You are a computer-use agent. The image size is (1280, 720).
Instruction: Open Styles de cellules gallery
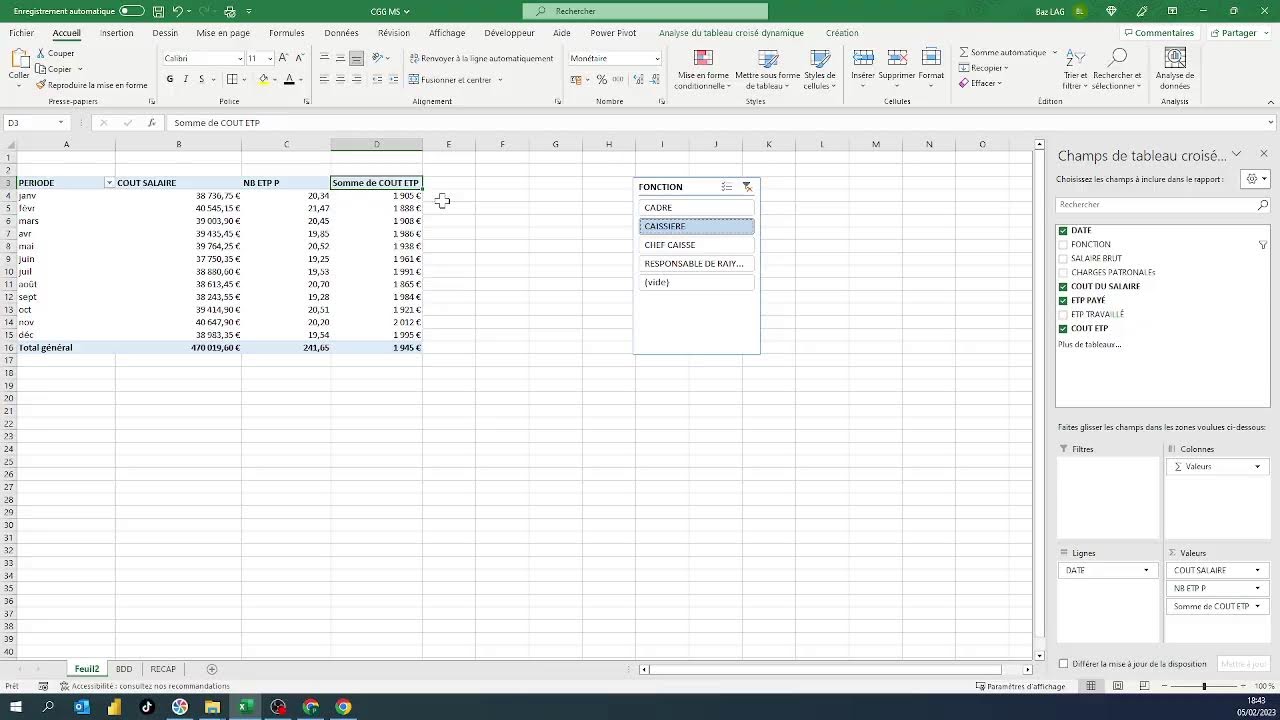(x=820, y=70)
